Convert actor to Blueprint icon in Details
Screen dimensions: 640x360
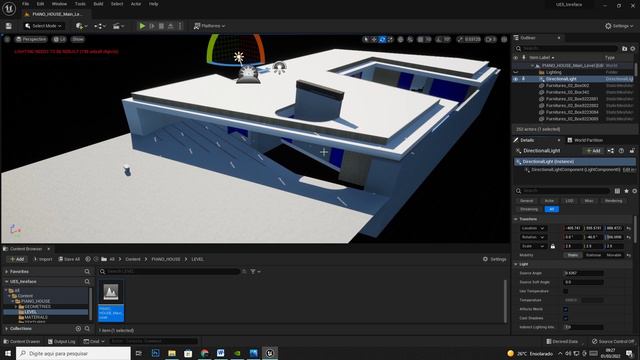pyautogui.click(x=611, y=151)
